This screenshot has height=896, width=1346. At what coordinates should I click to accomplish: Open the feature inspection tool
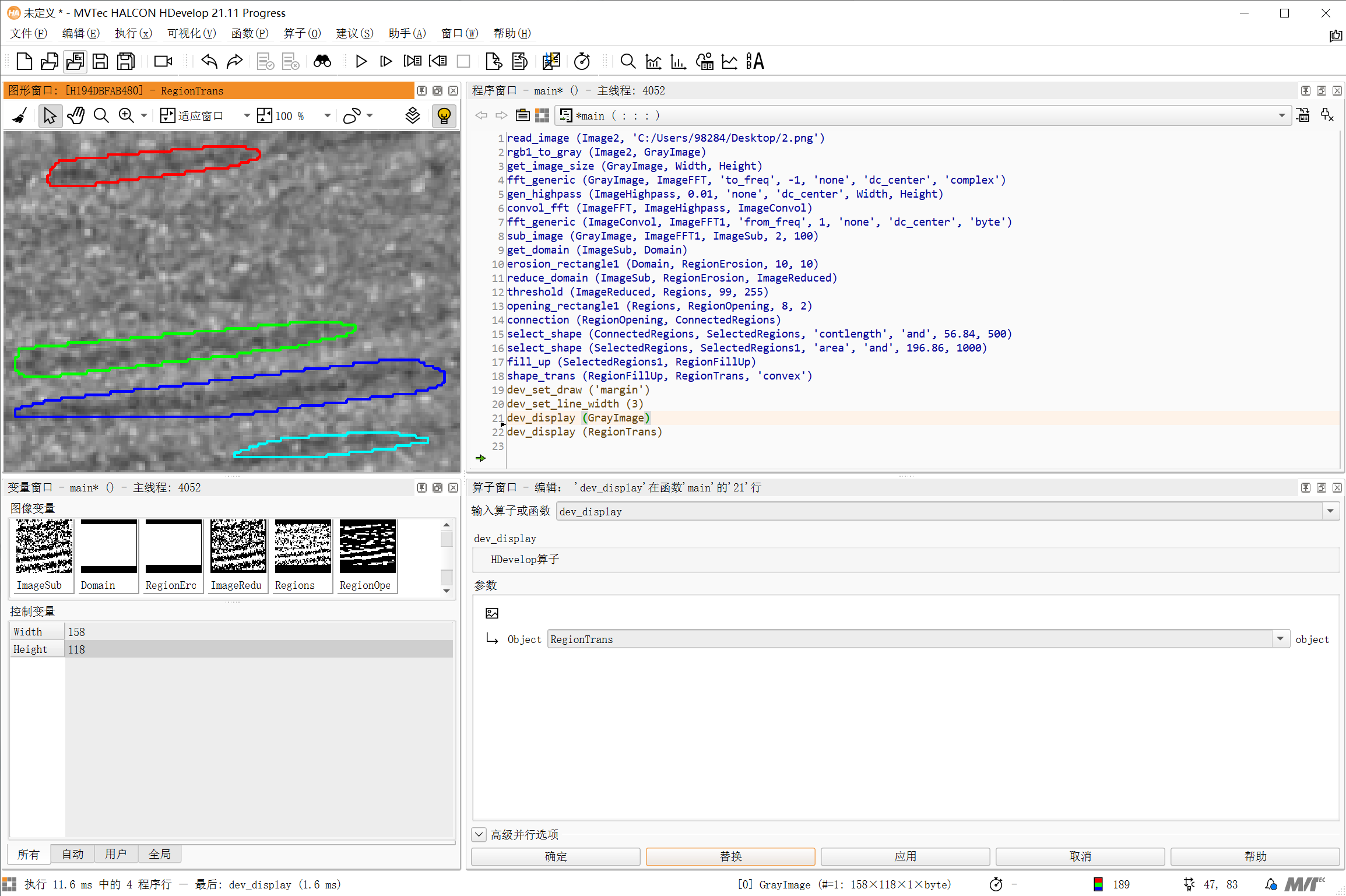[x=705, y=61]
